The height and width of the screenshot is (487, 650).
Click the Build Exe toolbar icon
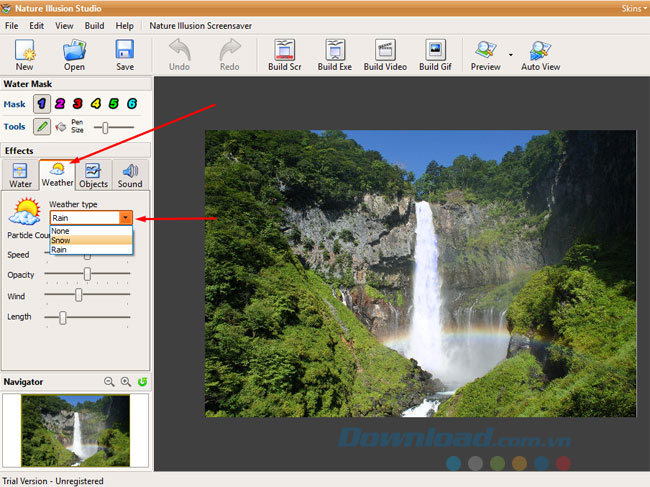point(335,54)
